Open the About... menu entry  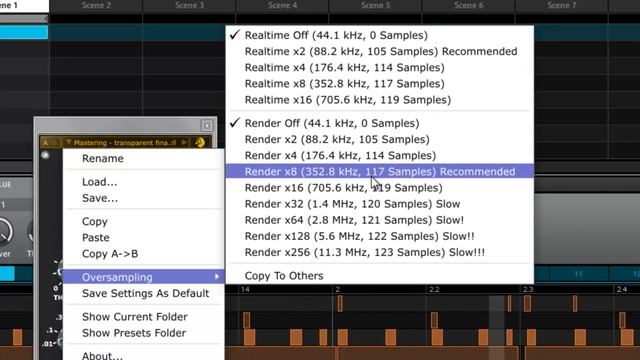(x=102, y=356)
